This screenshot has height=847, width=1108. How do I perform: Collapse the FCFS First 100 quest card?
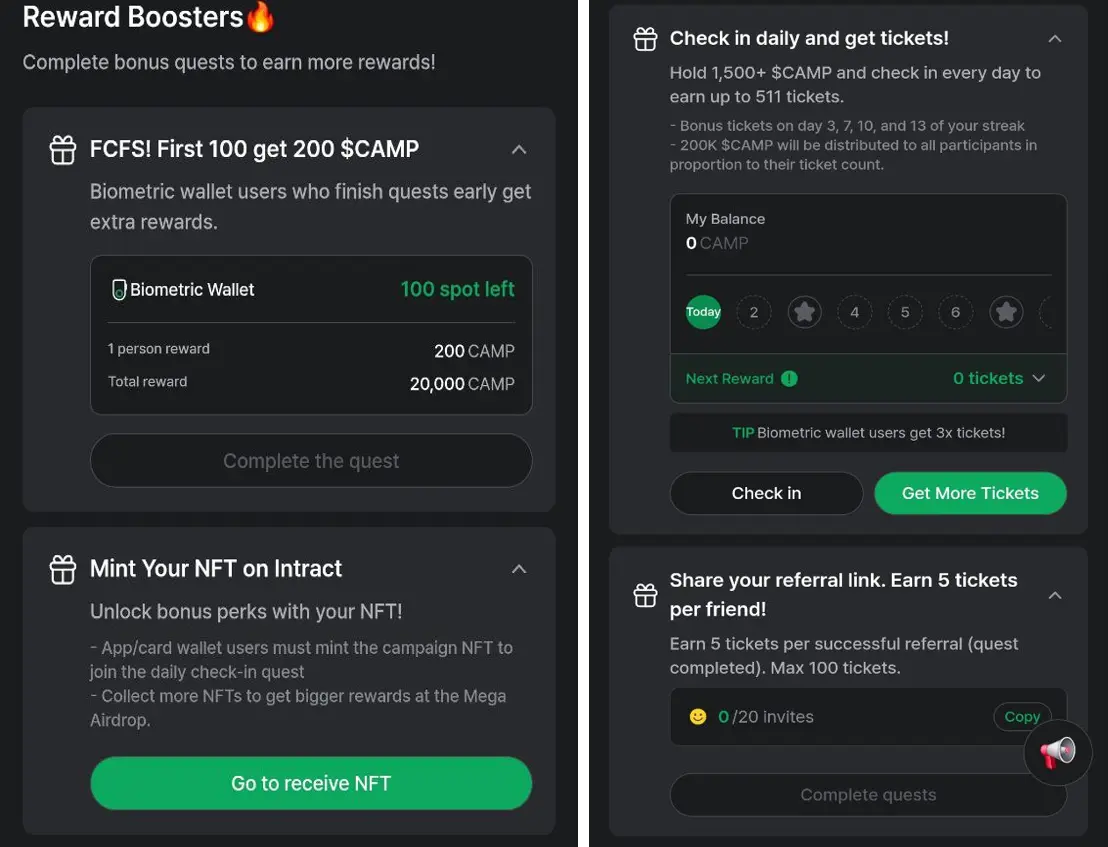click(x=519, y=150)
